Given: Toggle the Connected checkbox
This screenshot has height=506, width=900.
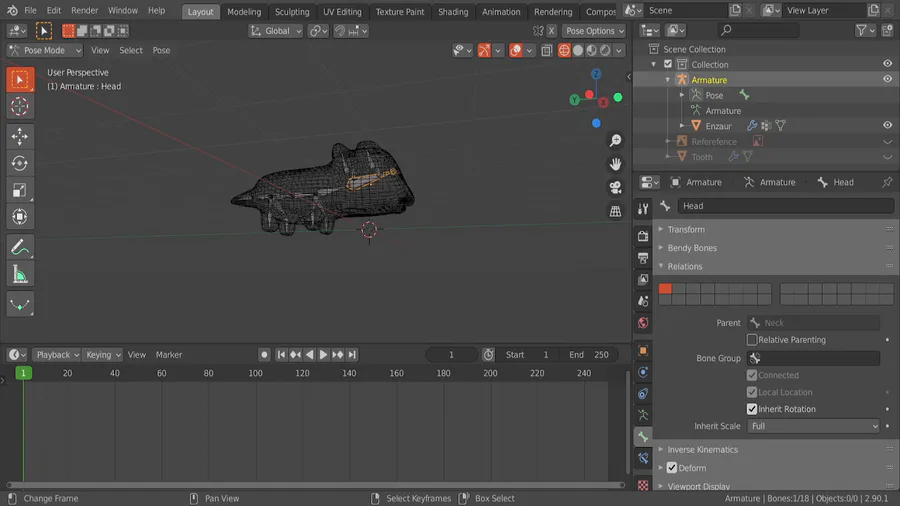Looking at the screenshot, I should [x=752, y=375].
